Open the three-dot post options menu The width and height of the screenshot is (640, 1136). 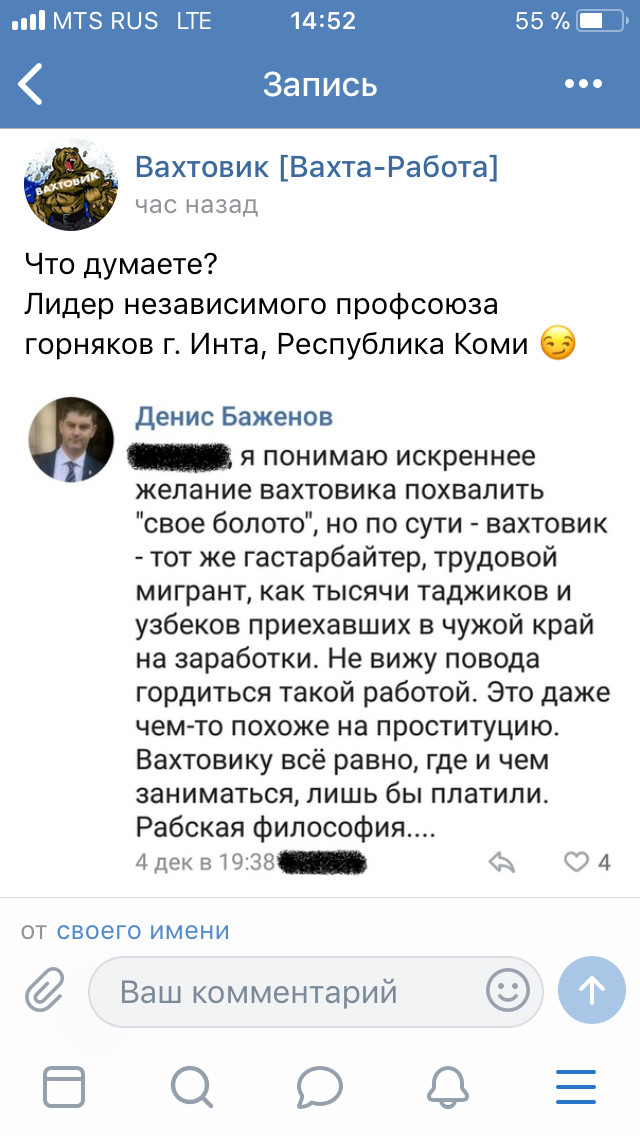pos(578,85)
